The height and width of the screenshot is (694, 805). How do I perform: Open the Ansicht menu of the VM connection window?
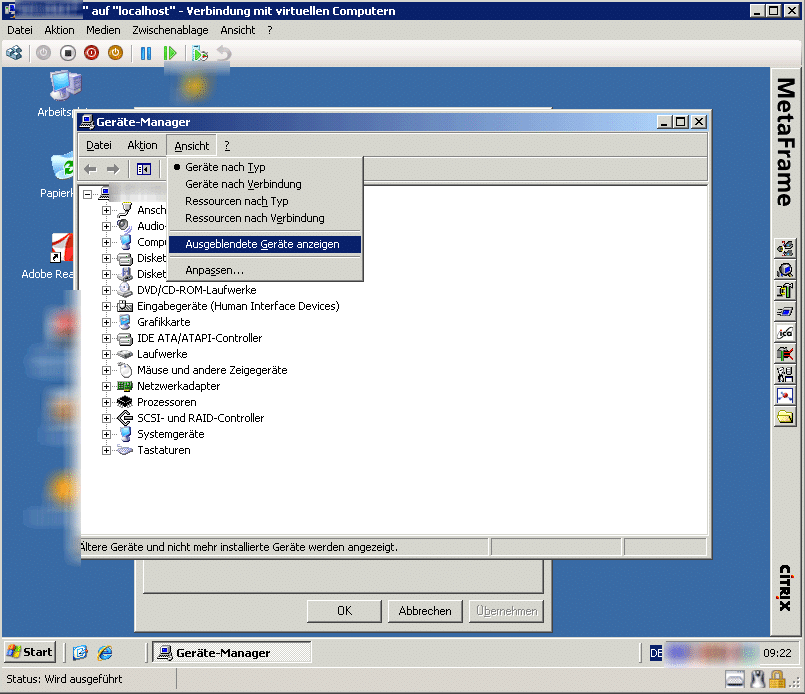click(x=238, y=30)
